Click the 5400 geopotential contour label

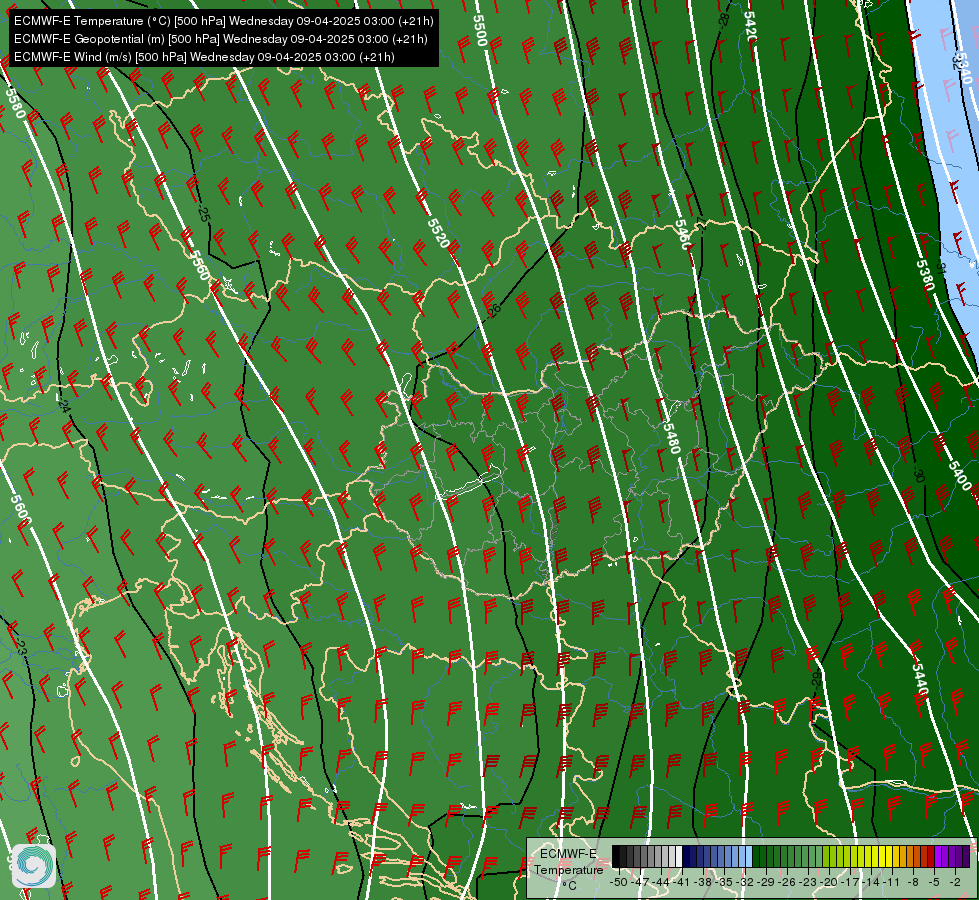click(x=960, y=476)
